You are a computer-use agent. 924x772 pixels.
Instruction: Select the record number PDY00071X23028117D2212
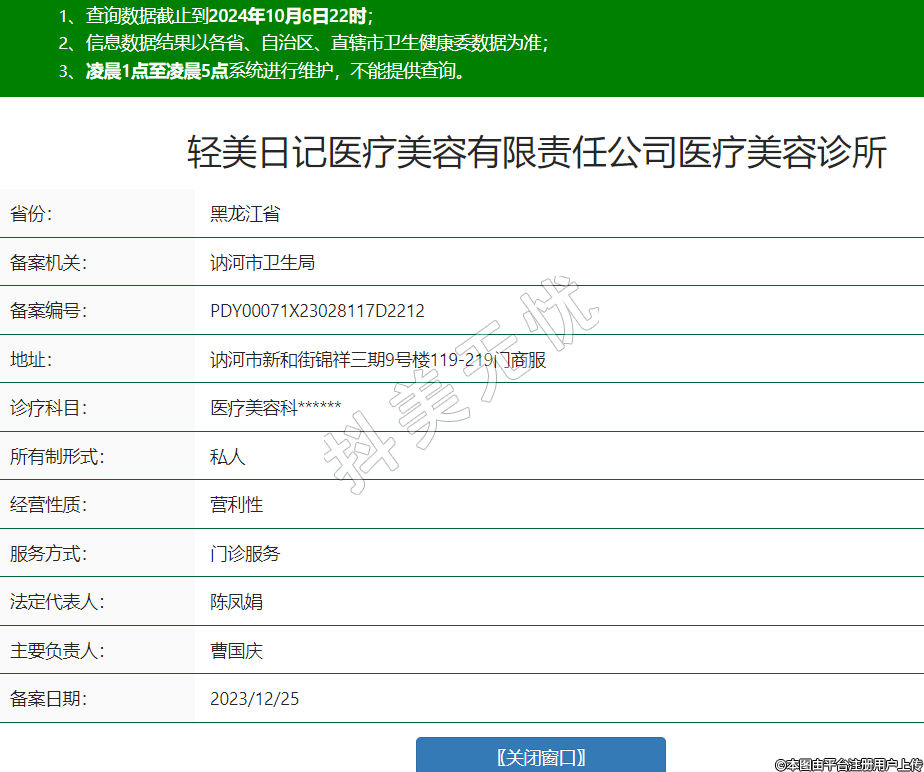coord(317,311)
